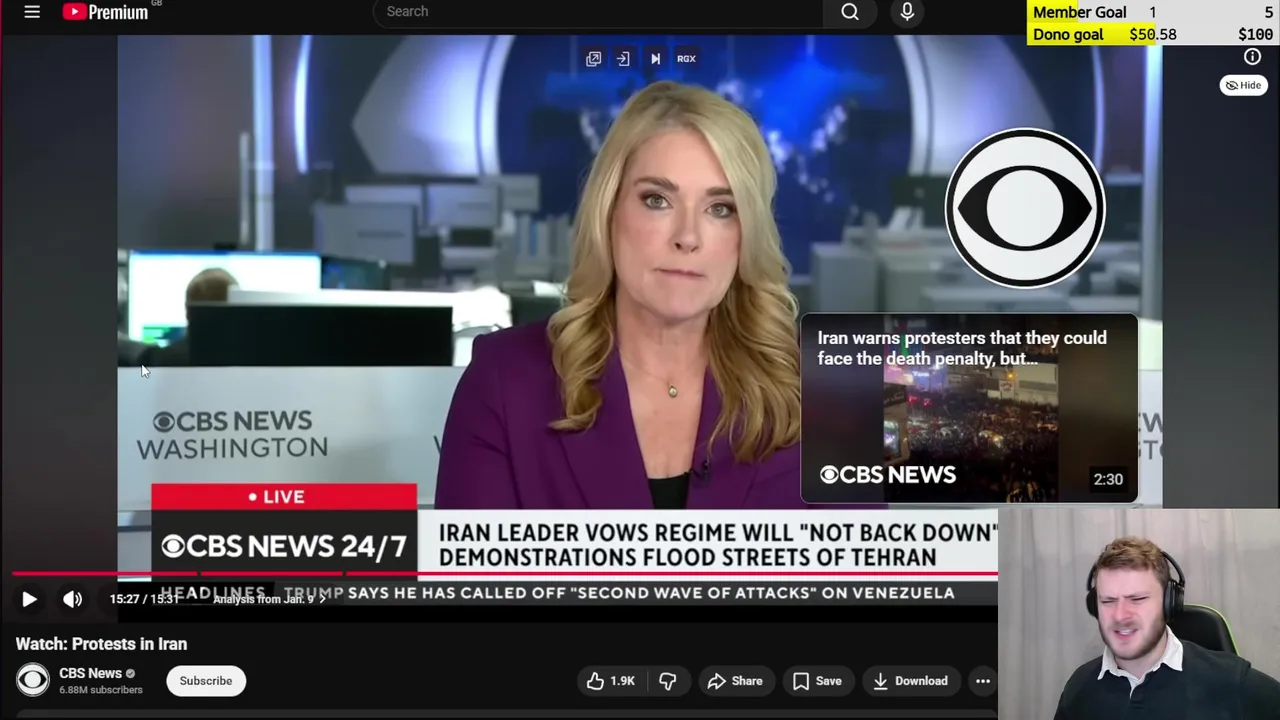Screen dimensions: 1280x720
Task: Subscribe to the CBS News channel
Action: [x=206, y=681]
